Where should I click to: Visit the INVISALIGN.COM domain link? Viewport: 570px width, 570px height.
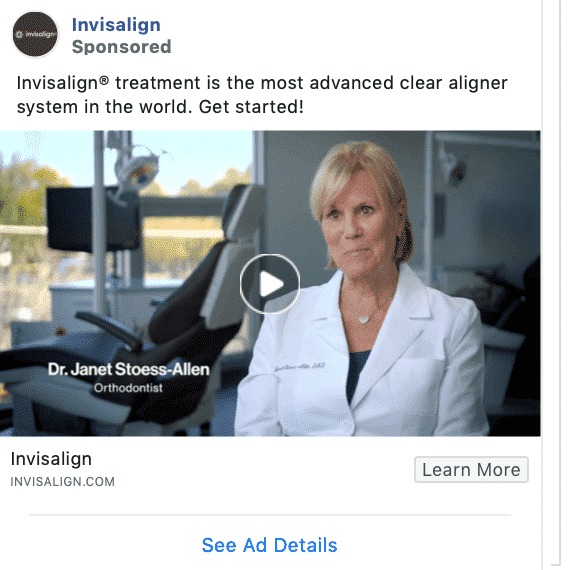click(x=63, y=482)
